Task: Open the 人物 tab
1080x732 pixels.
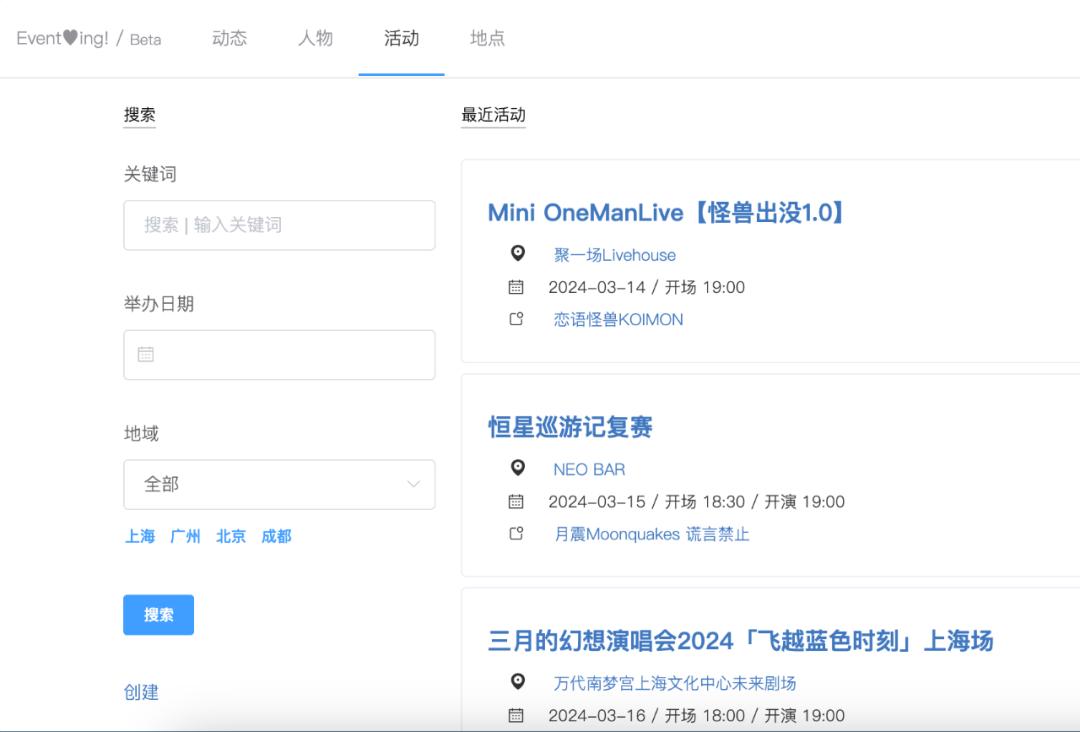Action: pyautogui.click(x=315, y=38)
